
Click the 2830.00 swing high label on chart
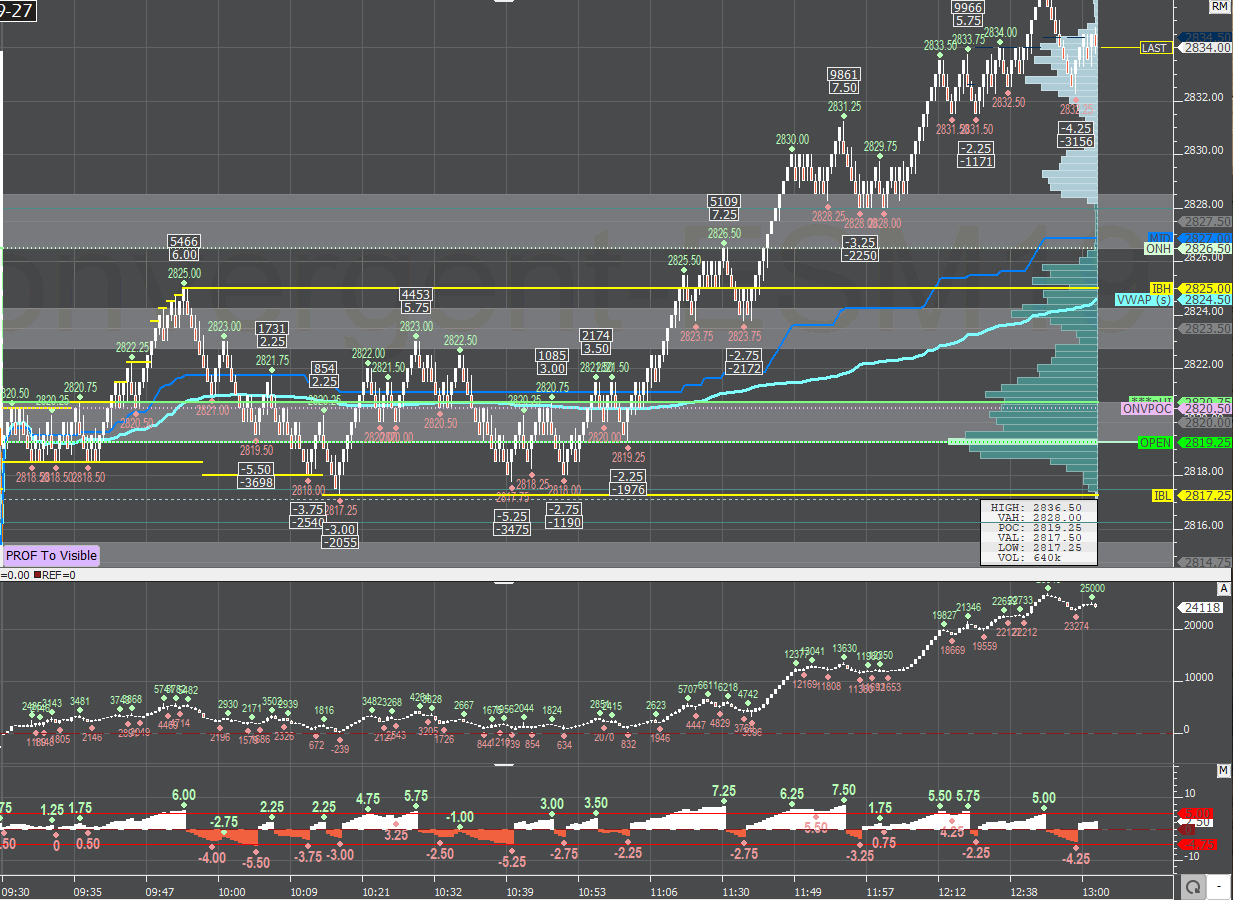[792, 140]
